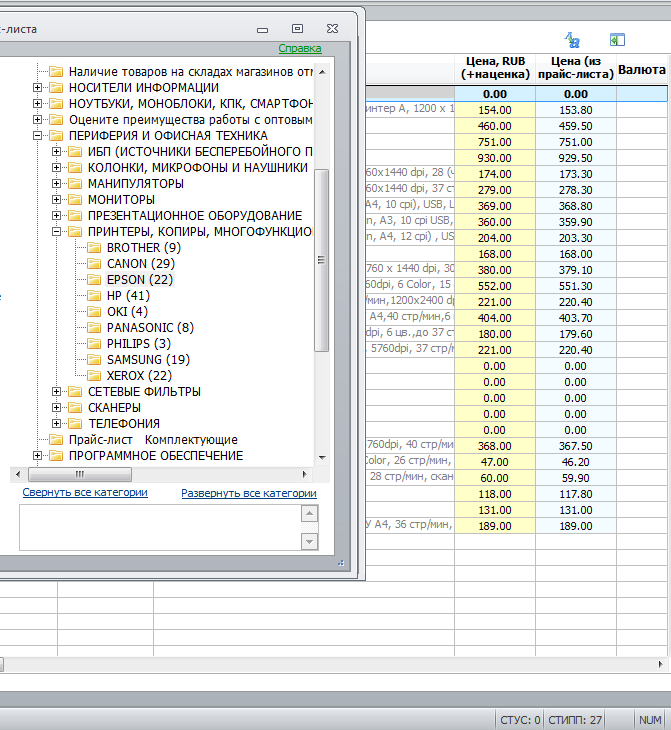Click the СТИПП: 27 status bar entry
The image size is (671, 730).
pyautogui.click(x=575, y=720)
